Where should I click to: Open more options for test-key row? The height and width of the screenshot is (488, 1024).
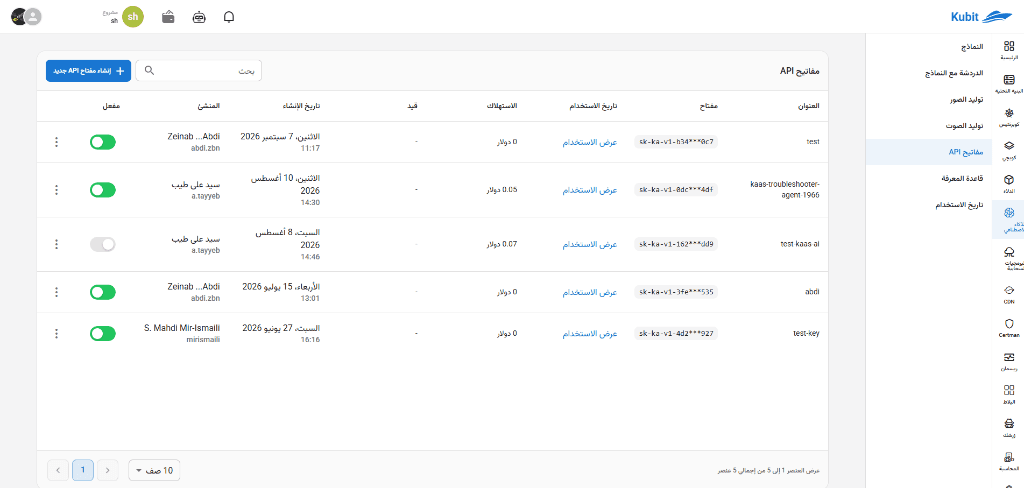[x=56, y=333]
